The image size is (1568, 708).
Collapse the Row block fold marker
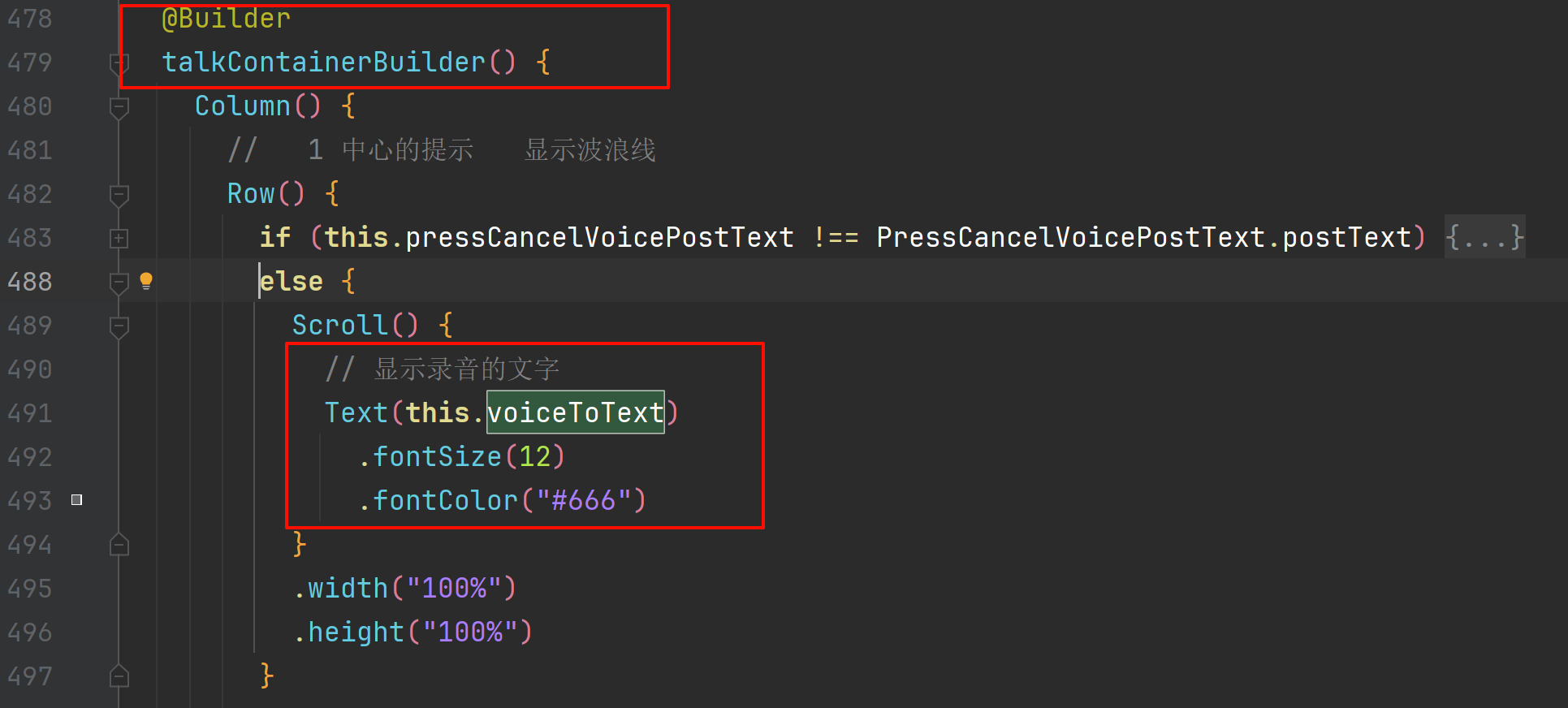click(x=119, y=194)
